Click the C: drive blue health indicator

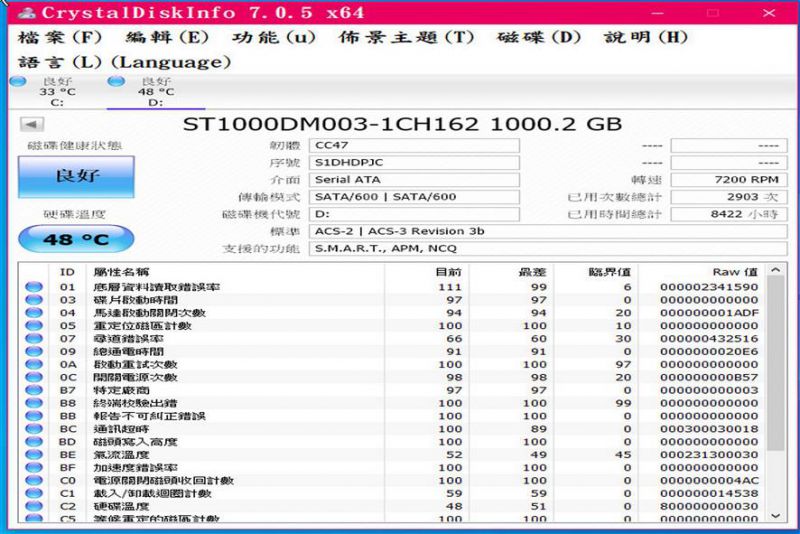coord(18,81)
